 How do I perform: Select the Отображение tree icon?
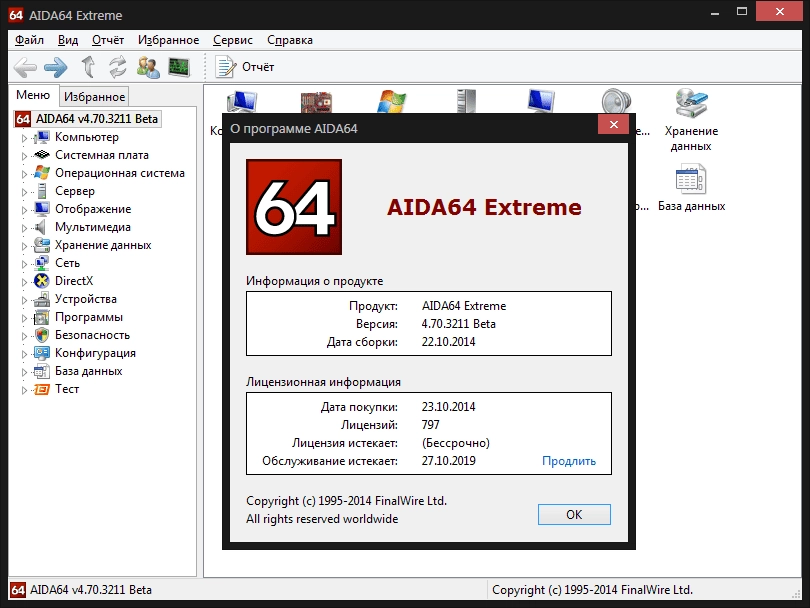tap(41, 209)
